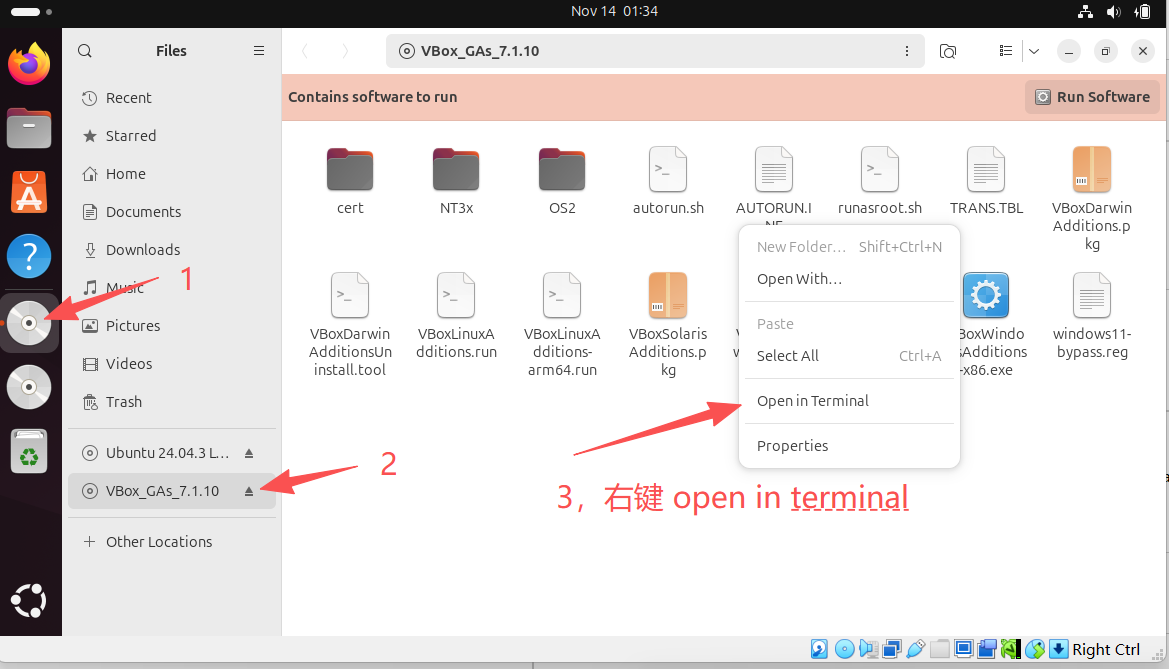Select the runasroot.sh file

880,181
